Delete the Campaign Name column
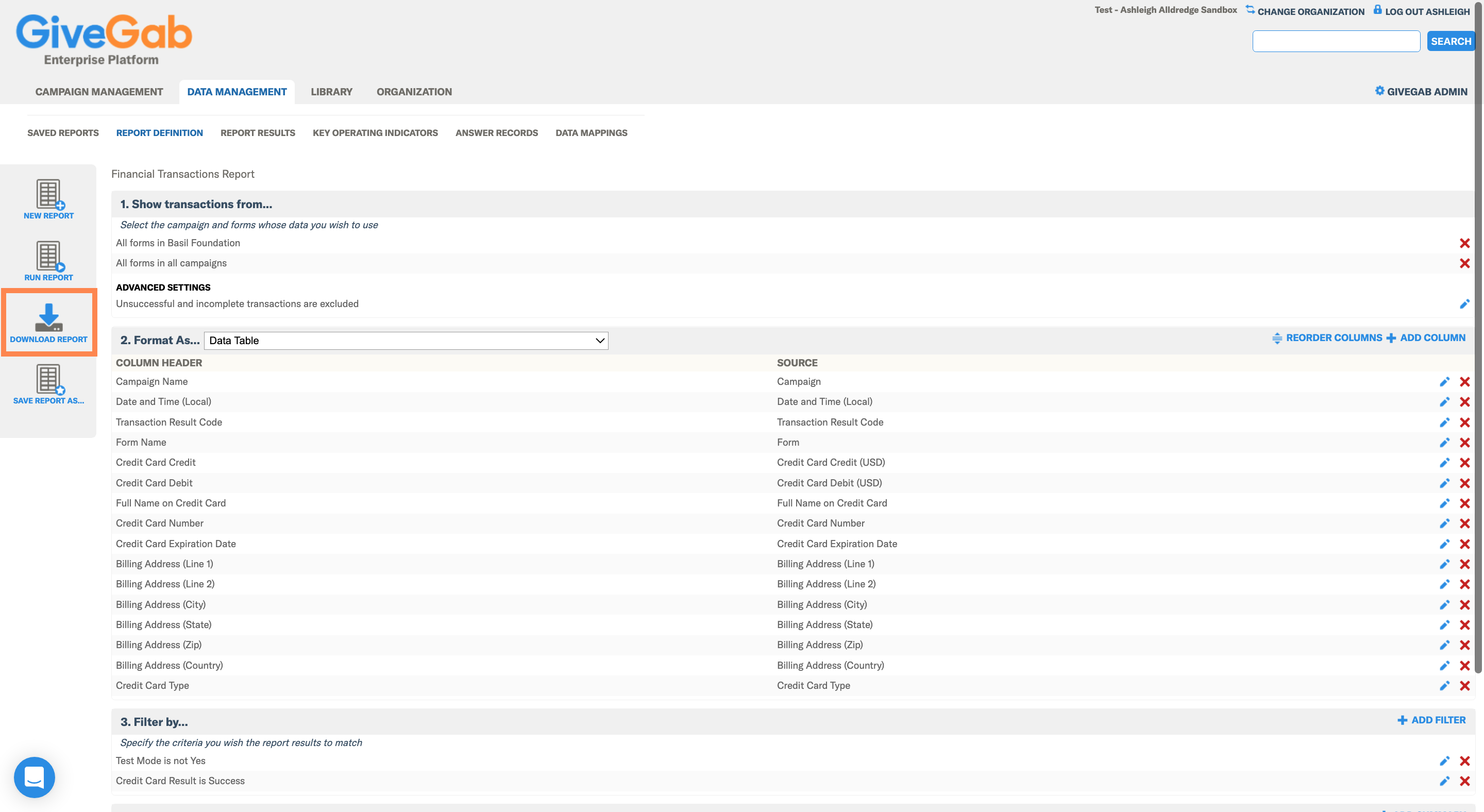The width and height of the screenshot is (1484, 812). pos(1464,382)
